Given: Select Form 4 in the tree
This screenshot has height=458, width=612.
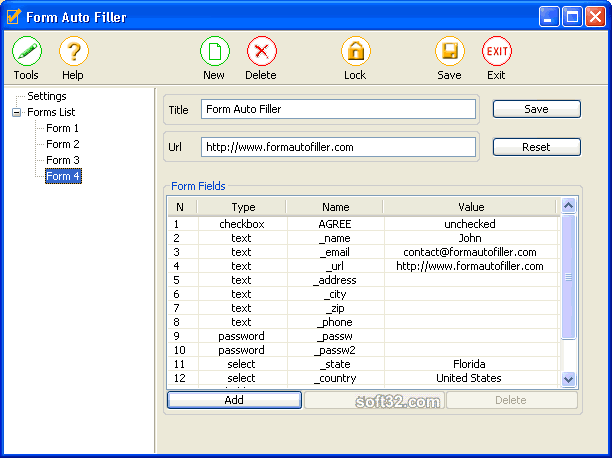Looking at the screenshot, I should (x=63, y=176).
